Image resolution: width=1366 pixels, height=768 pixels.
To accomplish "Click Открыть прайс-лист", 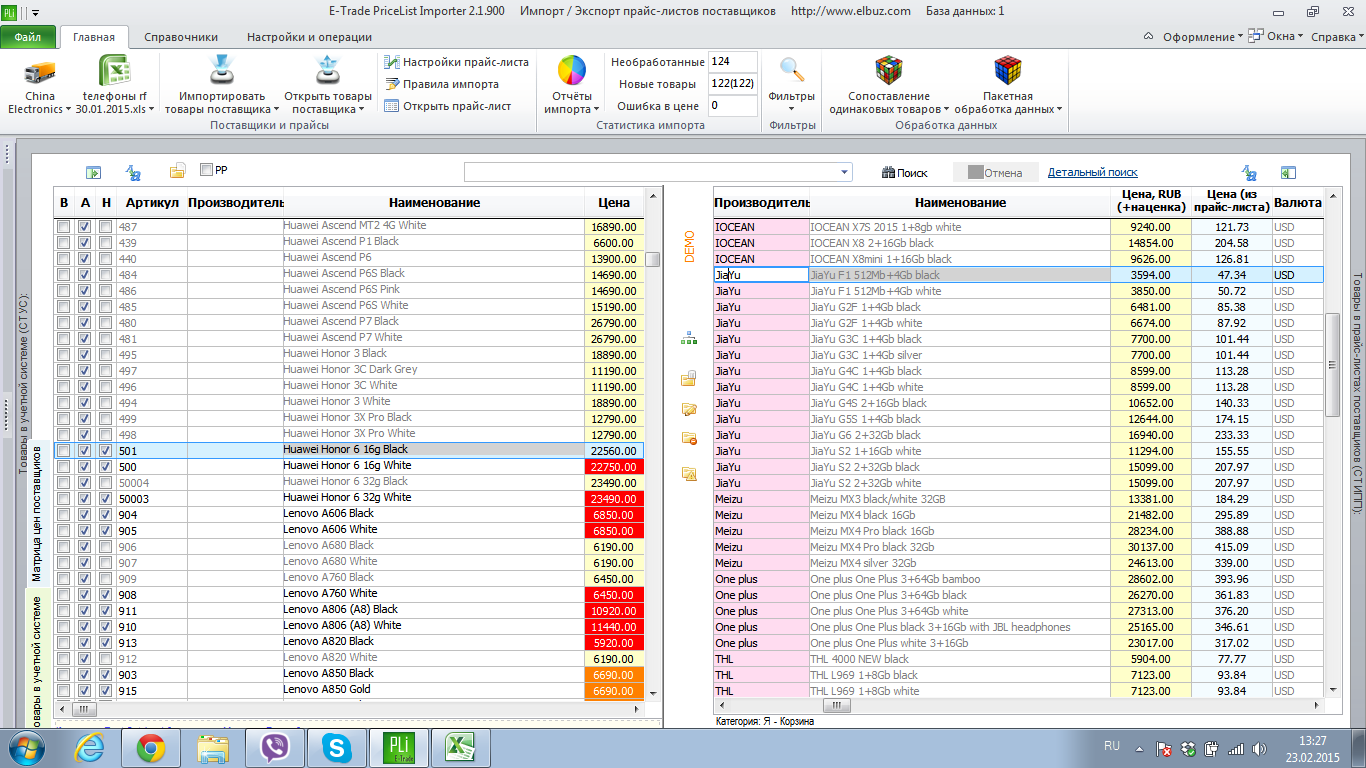I will (x=448, y=106).
